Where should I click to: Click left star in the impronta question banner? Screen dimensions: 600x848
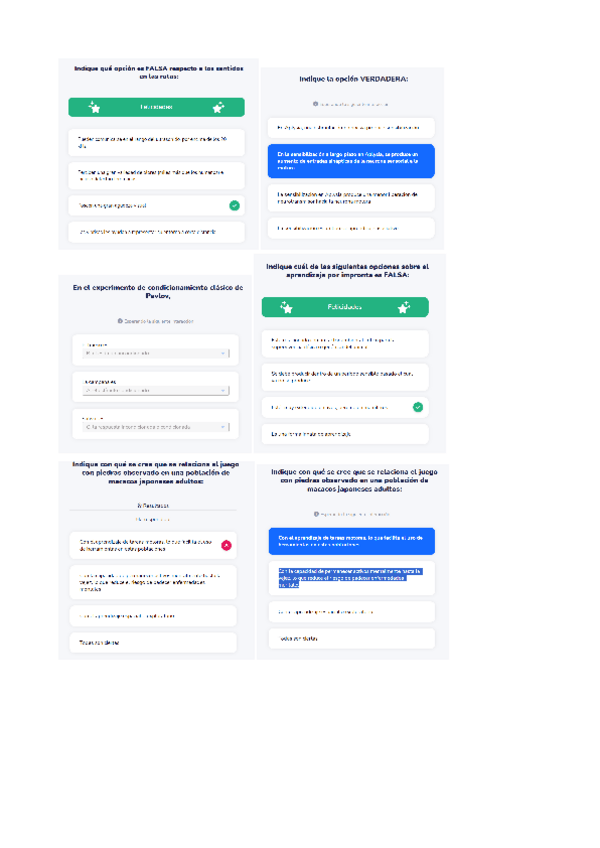[287, 307]
